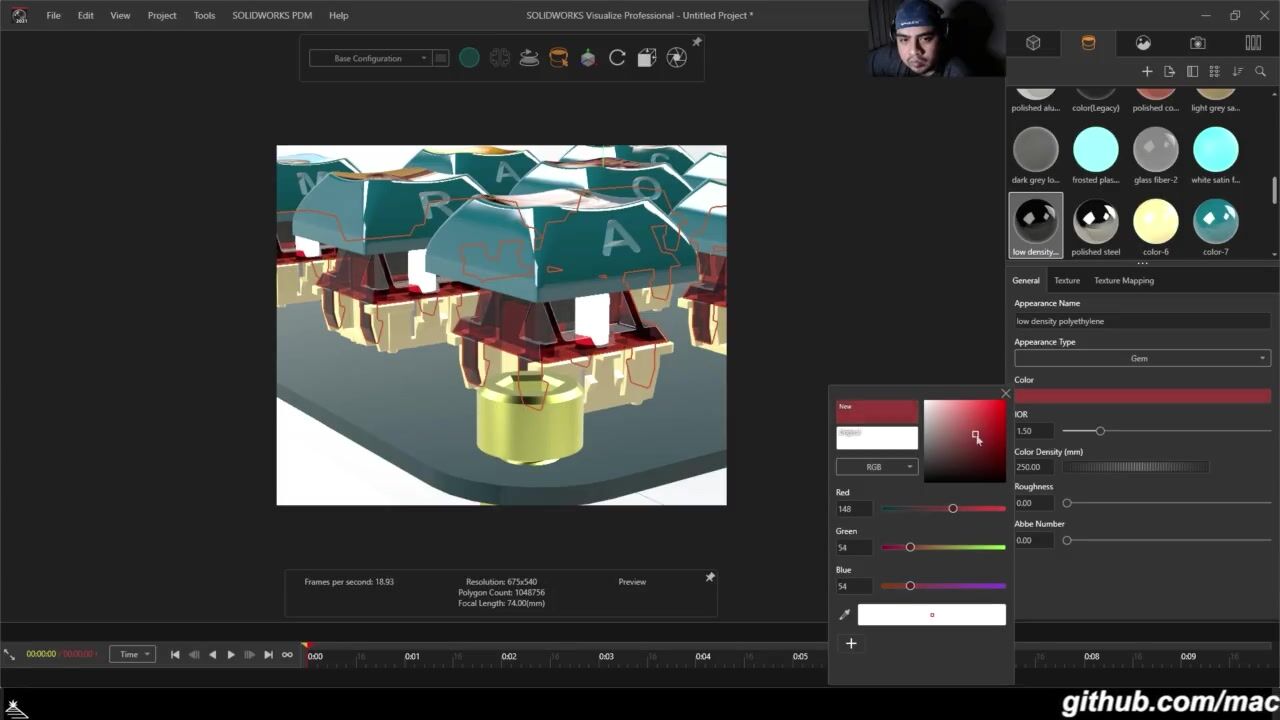Open the Models tab cube icon
Screen dimensions: 1280x720
point(1033,43)
